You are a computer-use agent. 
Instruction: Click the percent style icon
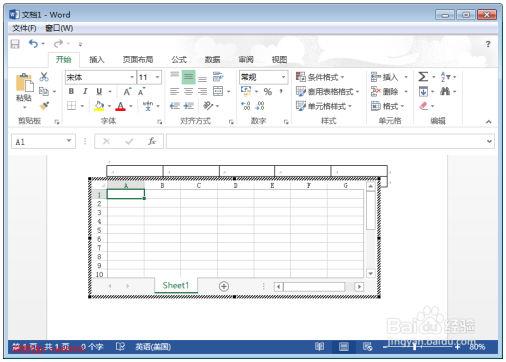(268, 91)
